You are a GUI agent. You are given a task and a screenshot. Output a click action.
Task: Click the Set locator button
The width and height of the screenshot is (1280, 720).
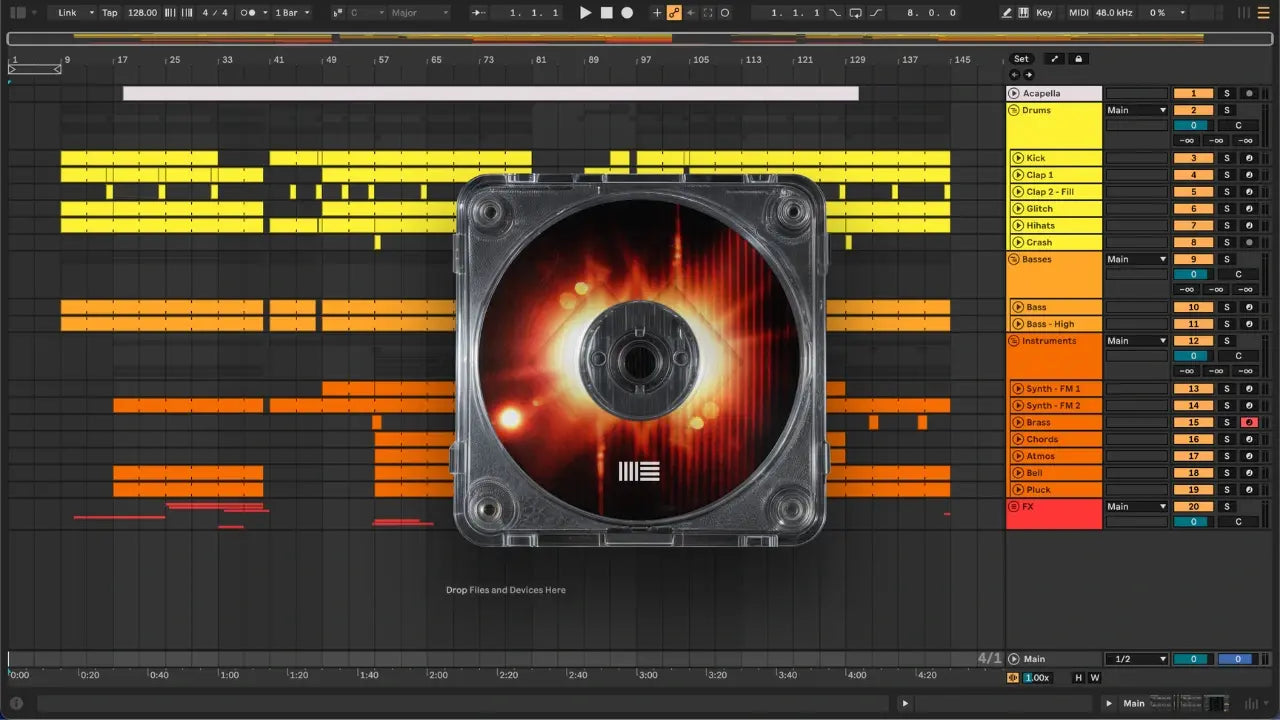tap(1021, 59)
